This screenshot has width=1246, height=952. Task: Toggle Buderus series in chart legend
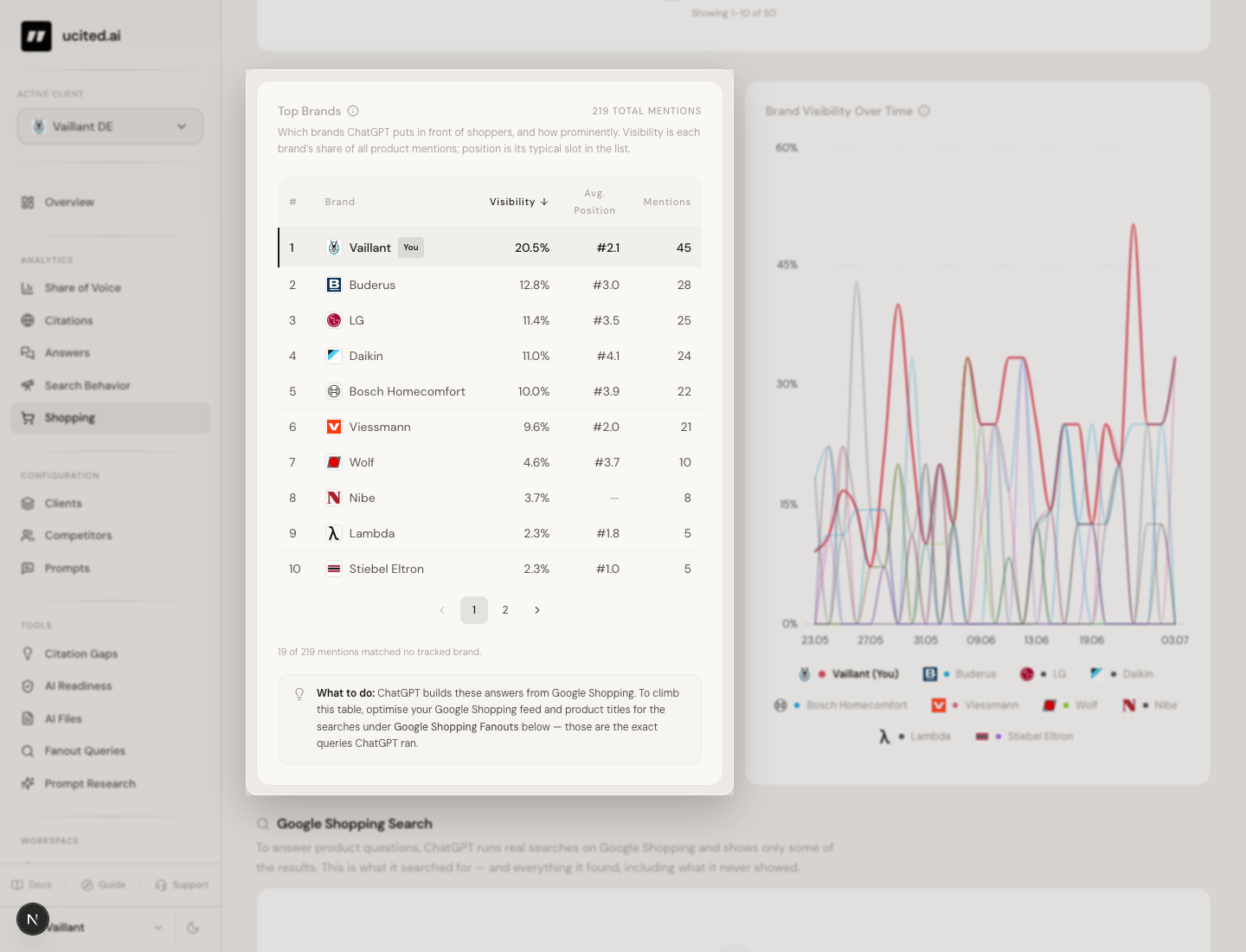[x=960, y=674]
